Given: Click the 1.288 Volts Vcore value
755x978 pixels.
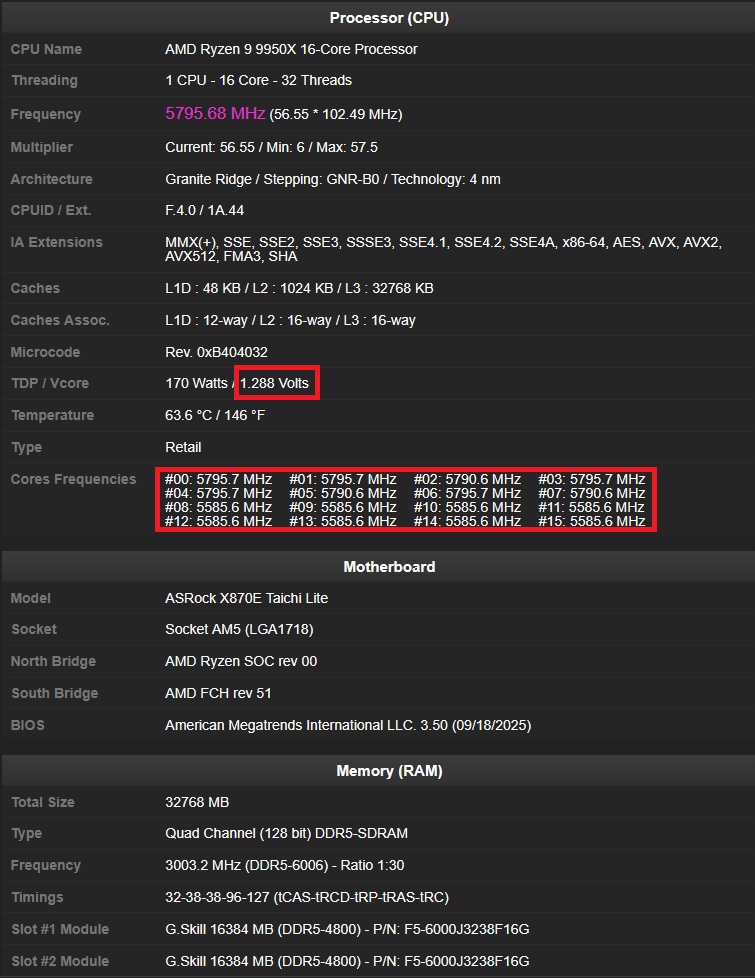Looking at the screenshot, I should [x=275, y=384].
